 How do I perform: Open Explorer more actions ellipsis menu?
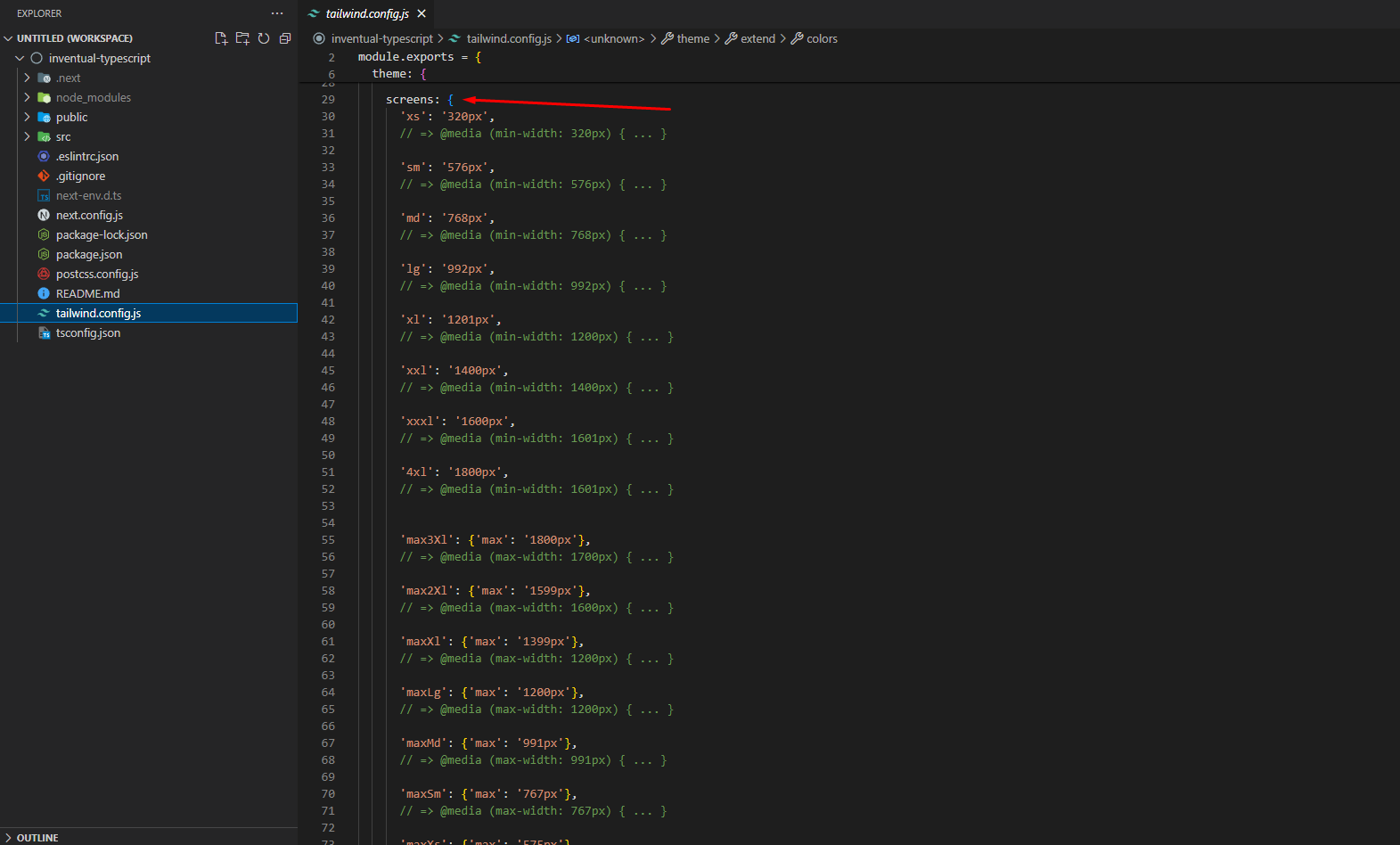tap(277, 13)
